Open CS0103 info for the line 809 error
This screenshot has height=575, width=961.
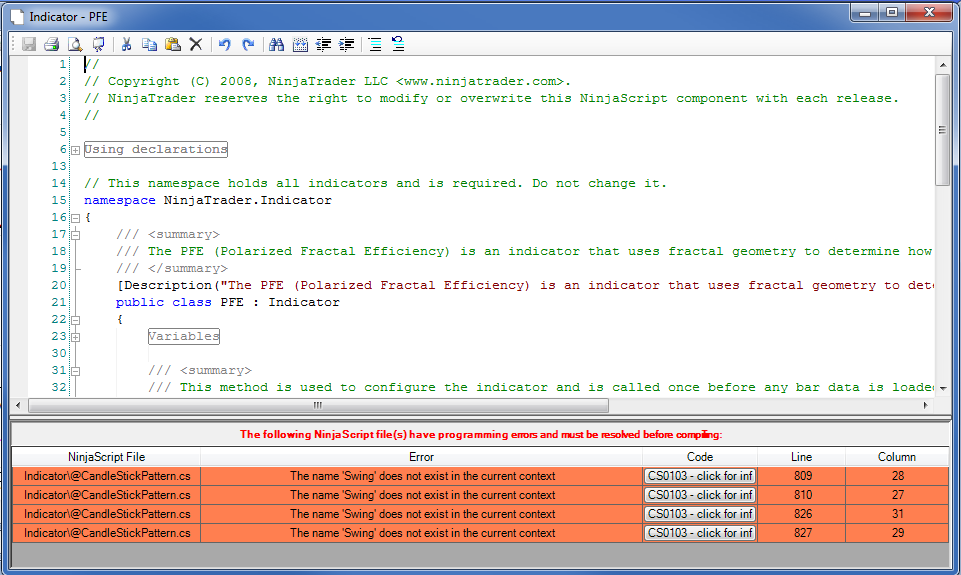tap(700, 476)
